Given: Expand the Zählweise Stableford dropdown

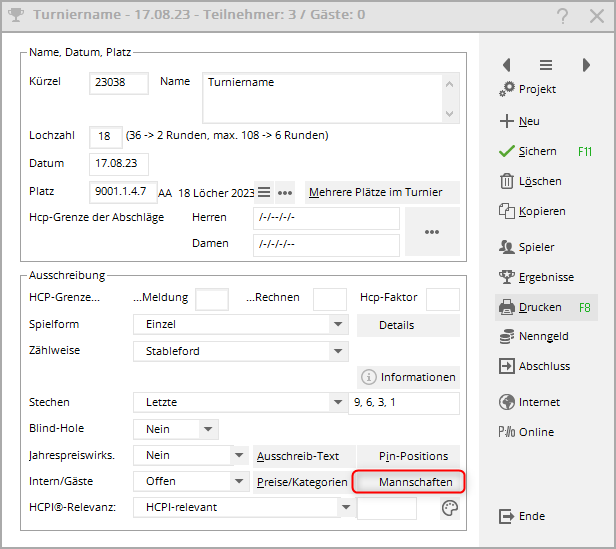Looking at the screenshot, I should click(x=339, y=351).
